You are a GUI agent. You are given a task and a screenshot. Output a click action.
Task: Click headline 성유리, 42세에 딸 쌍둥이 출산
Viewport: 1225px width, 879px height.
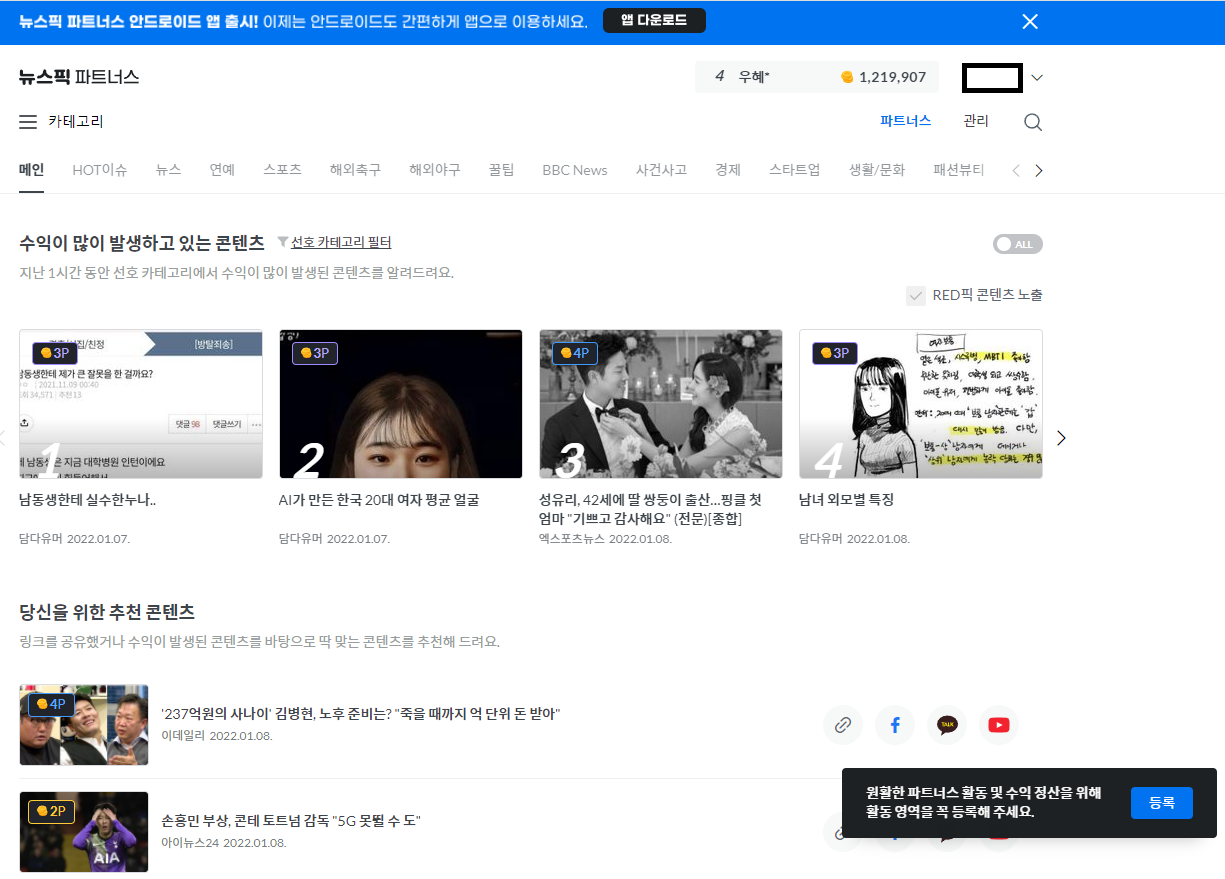(x=650, y=509)
